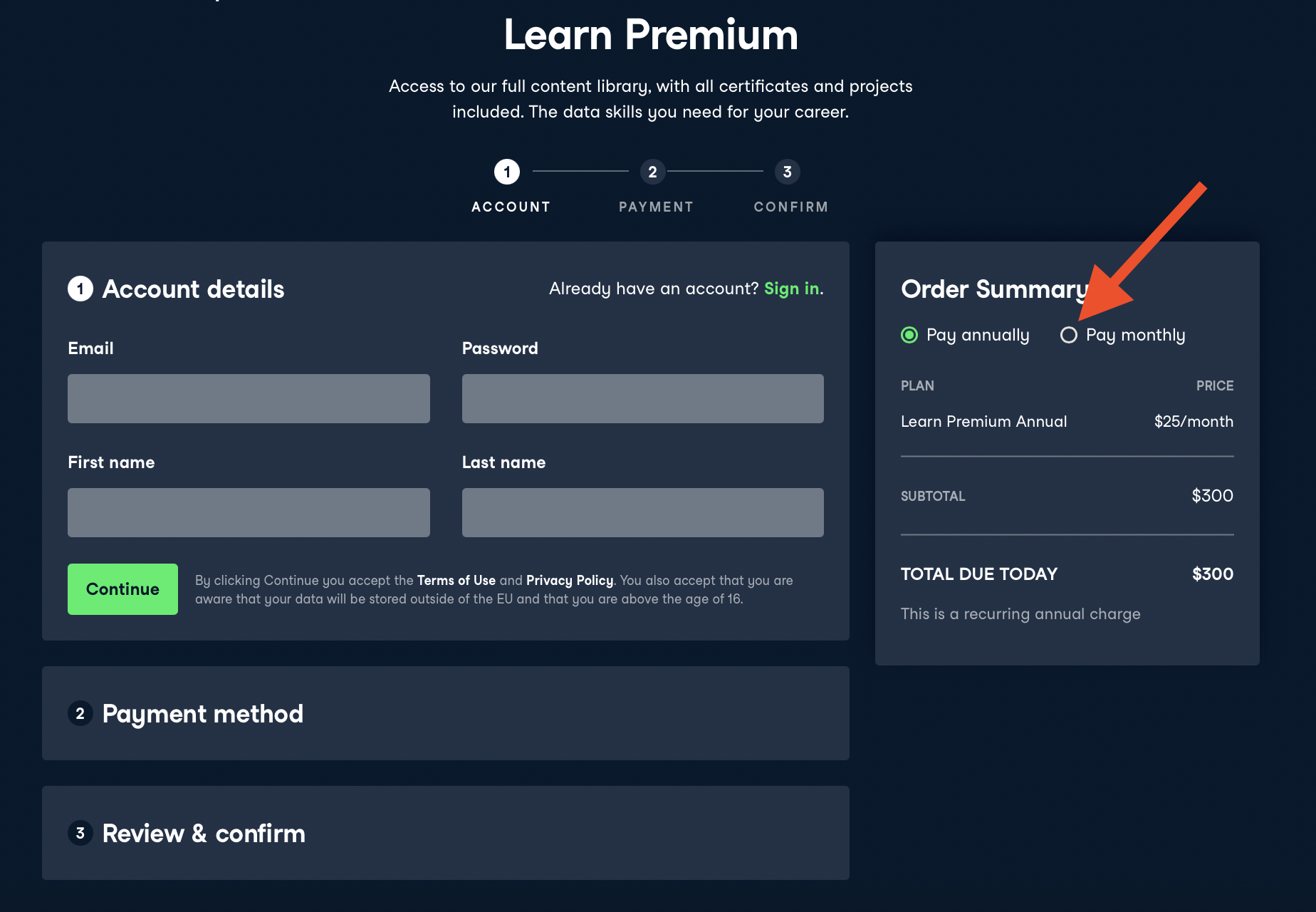The width and height of the screenshot is (1316, 912).
Task: Focus the Password input field
Action: pyautogui.click(x=642, y=398)
